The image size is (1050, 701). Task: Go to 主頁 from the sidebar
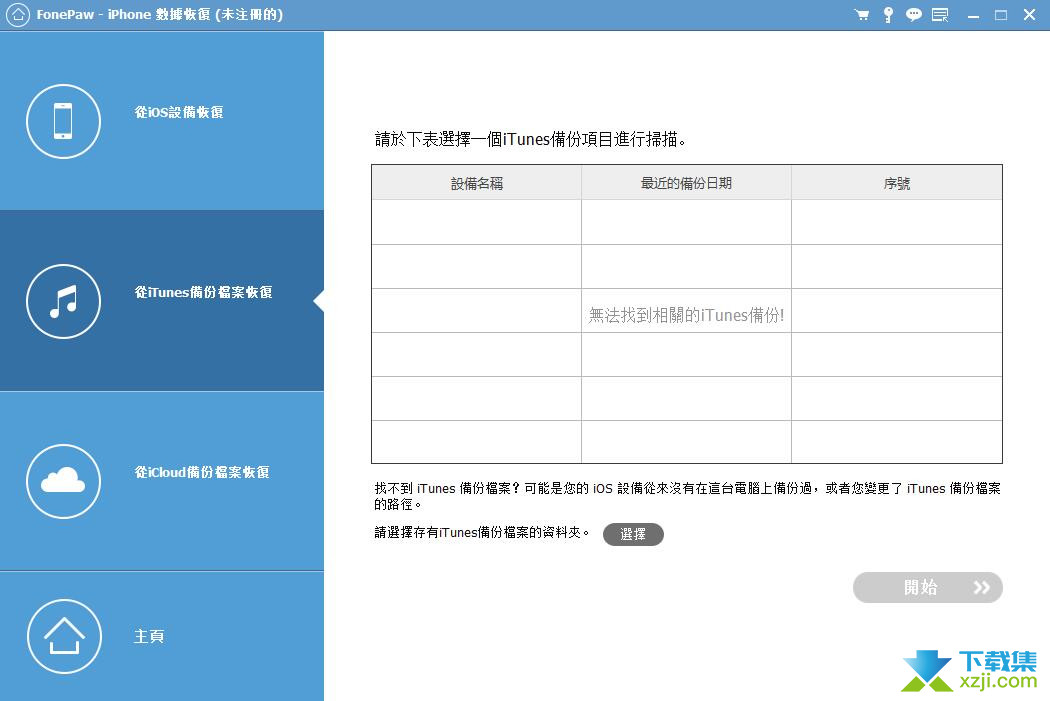[x=162, y=636]
